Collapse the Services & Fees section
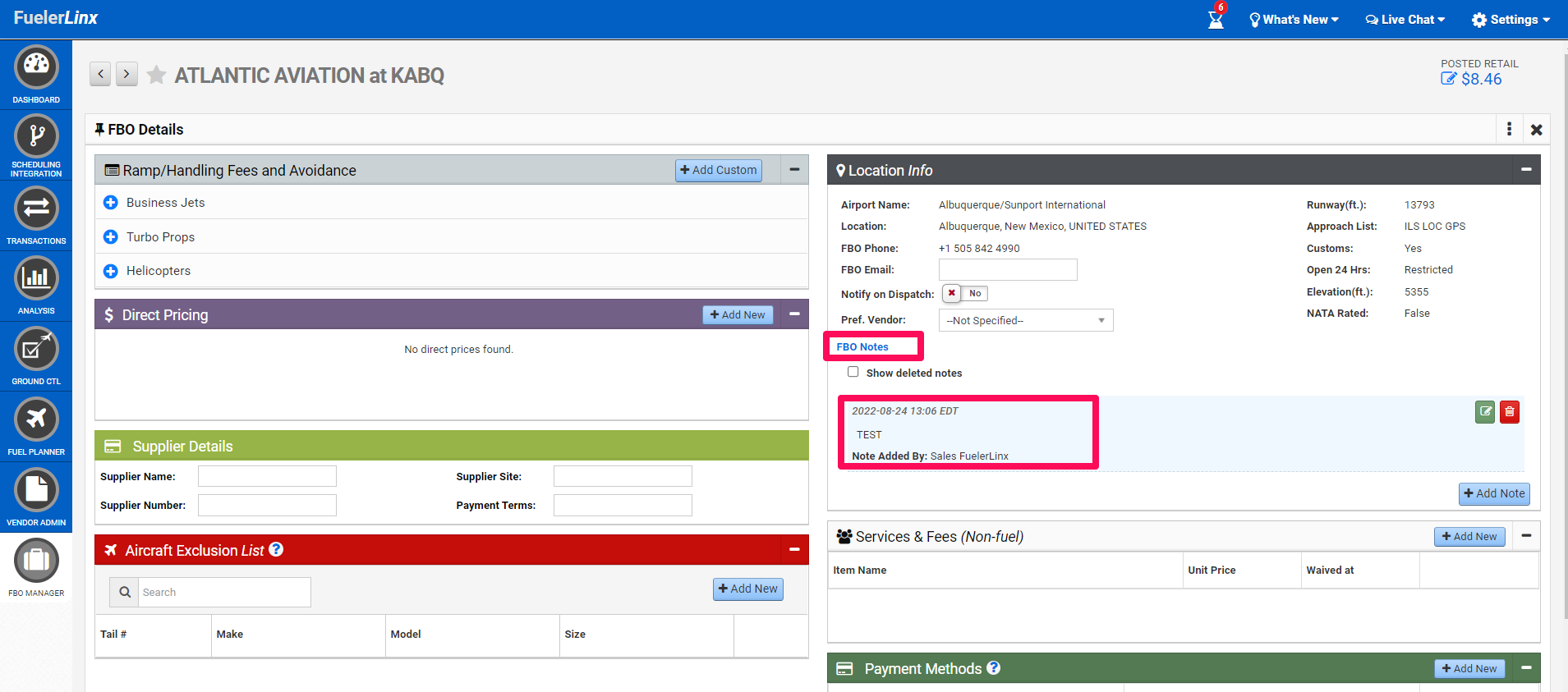Image resolution: width=1568 pixels, height=692 pixels. pyautogui.click(x=1526, y=536)
